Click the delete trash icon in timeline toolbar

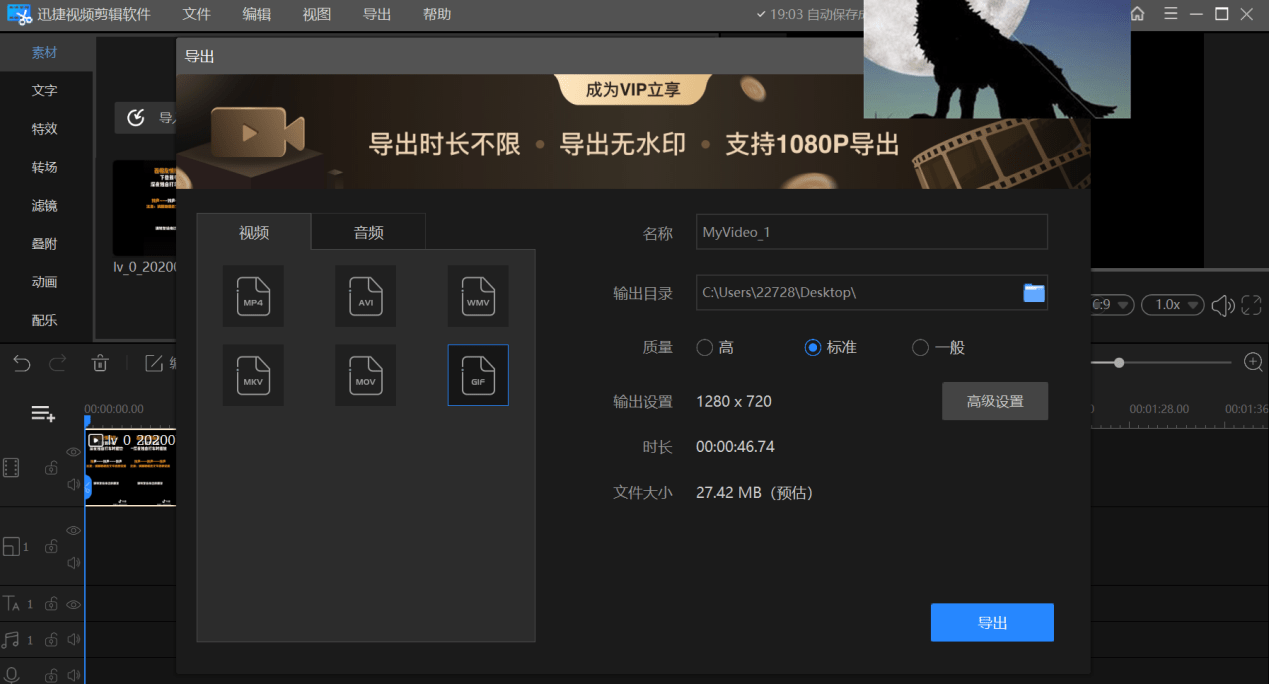coord(100,363)
